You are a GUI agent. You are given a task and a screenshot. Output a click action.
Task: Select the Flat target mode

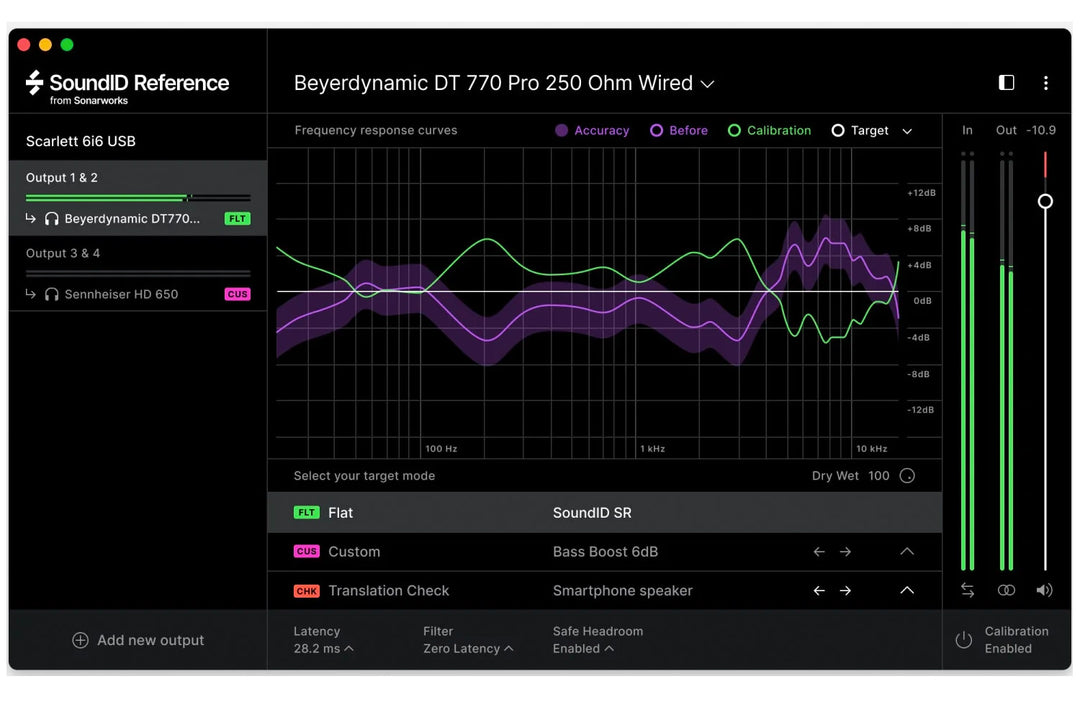point(605,512)
